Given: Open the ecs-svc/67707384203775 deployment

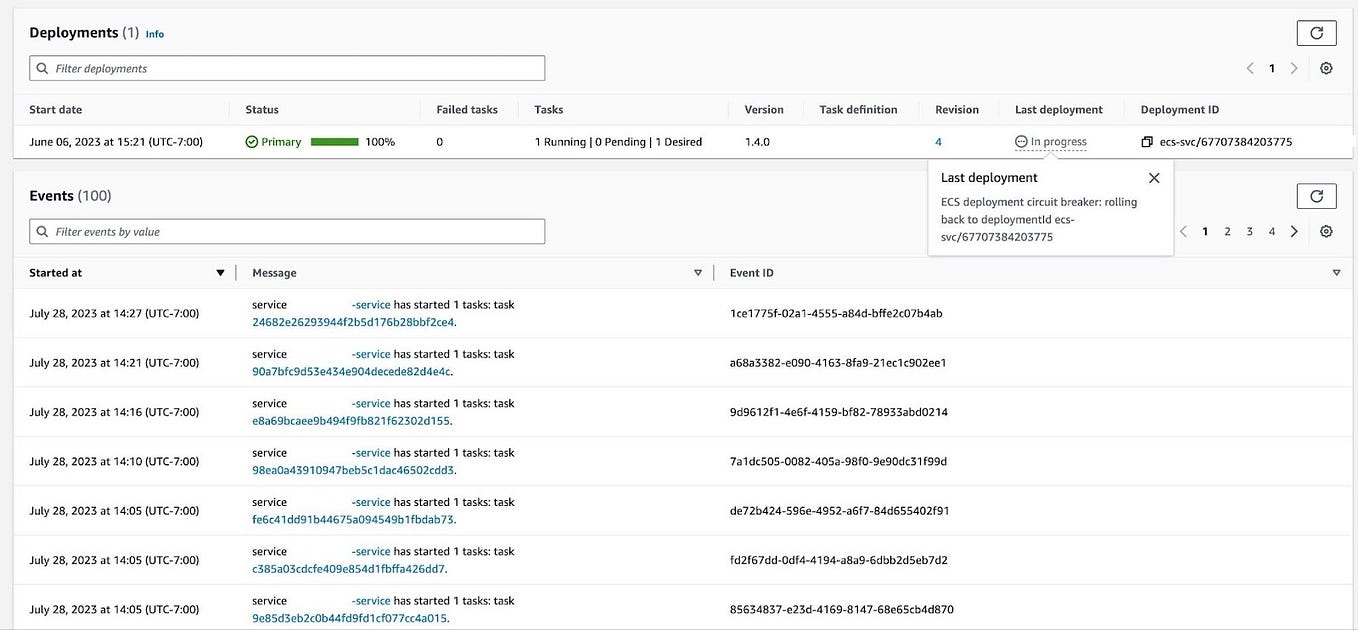Looking at the screenshot, I should [1227, 141].
